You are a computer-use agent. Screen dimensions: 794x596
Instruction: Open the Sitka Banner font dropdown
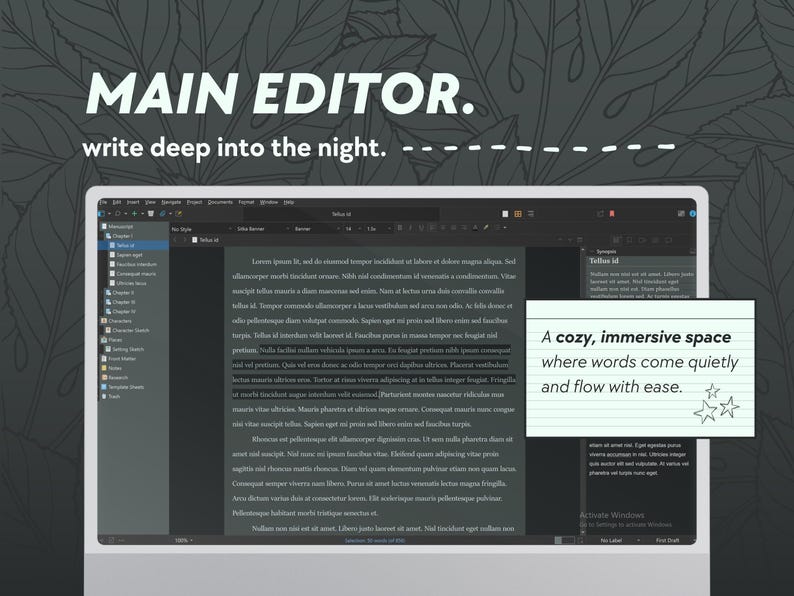tap(263, 229)
